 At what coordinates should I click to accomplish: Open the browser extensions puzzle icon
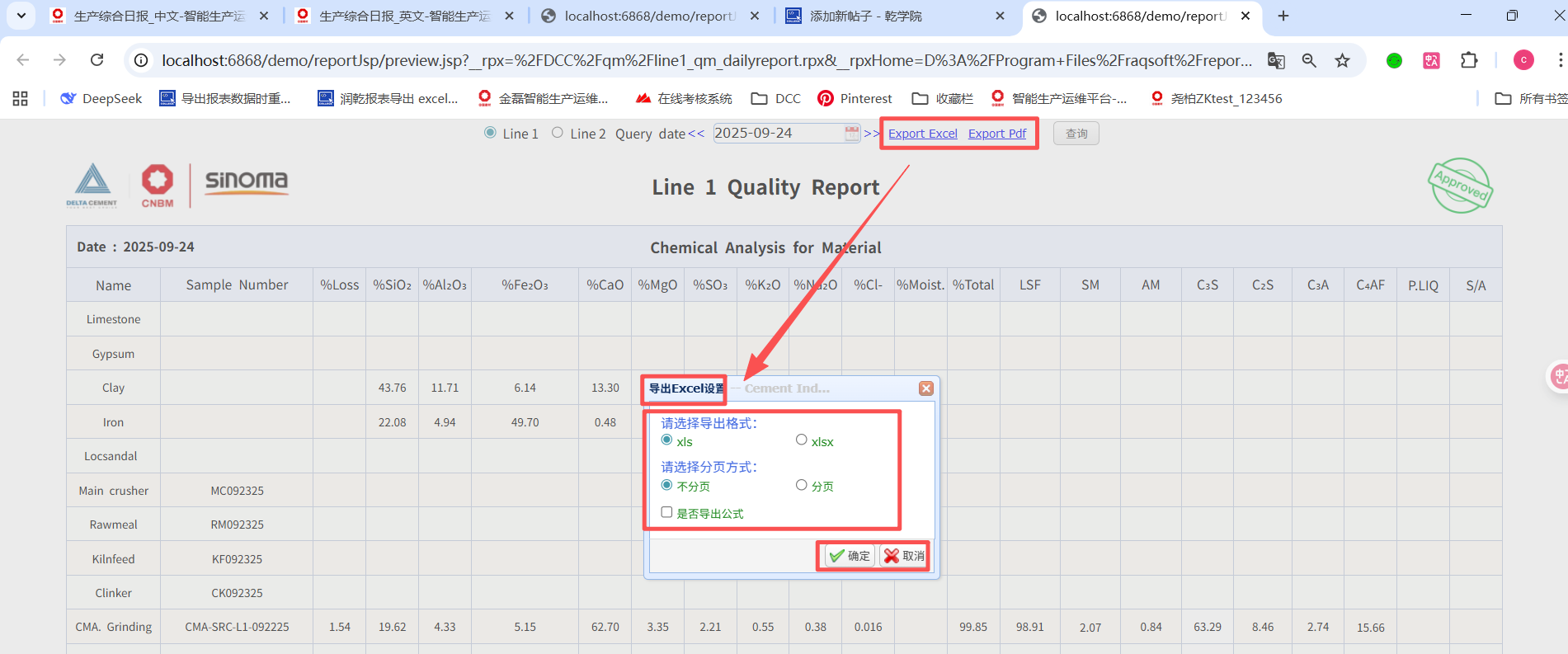click(x=1469, y=60)
